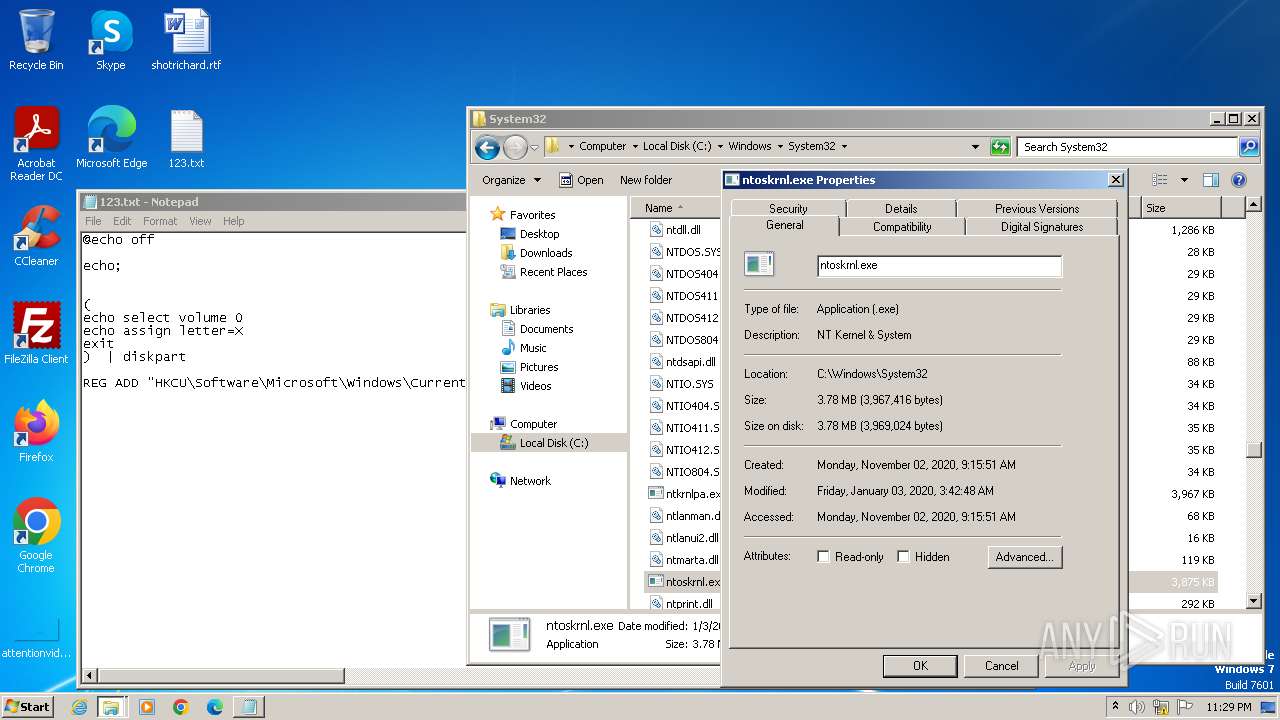The image size is (1280, 720).
Task: Show hidden tray icons arrow
Action: pos(1115,706)
